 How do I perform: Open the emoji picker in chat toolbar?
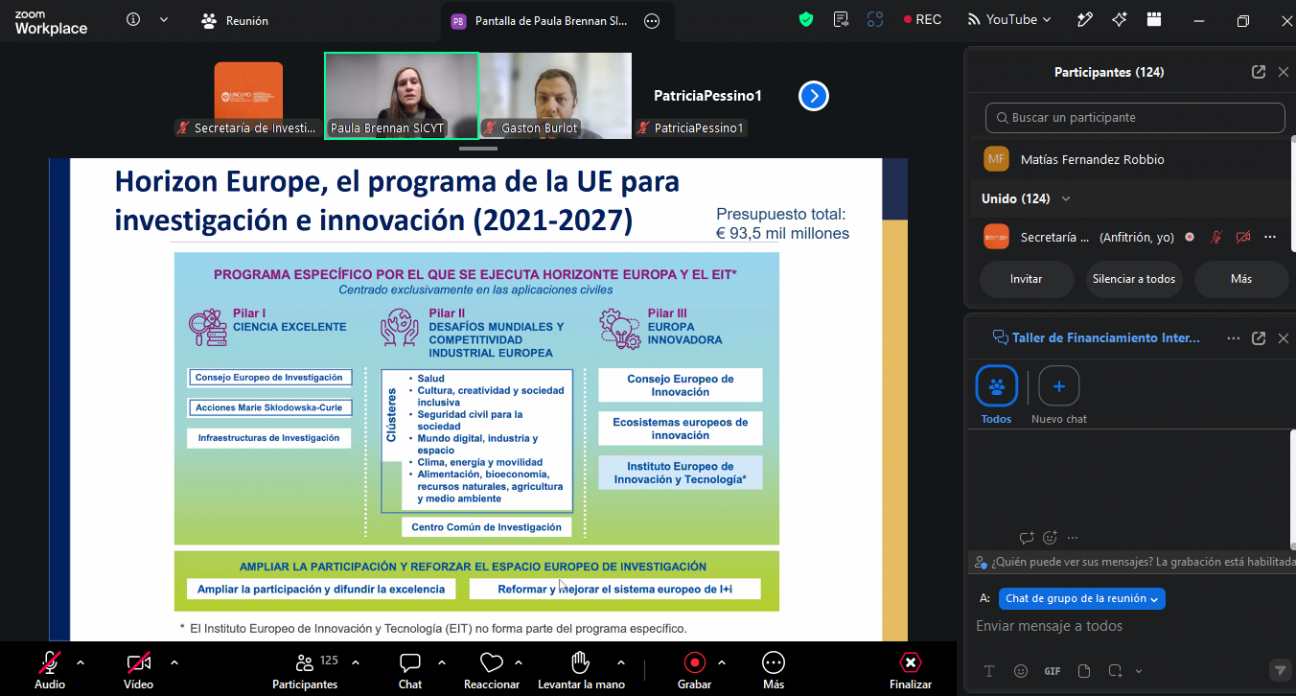(1020, 671)
